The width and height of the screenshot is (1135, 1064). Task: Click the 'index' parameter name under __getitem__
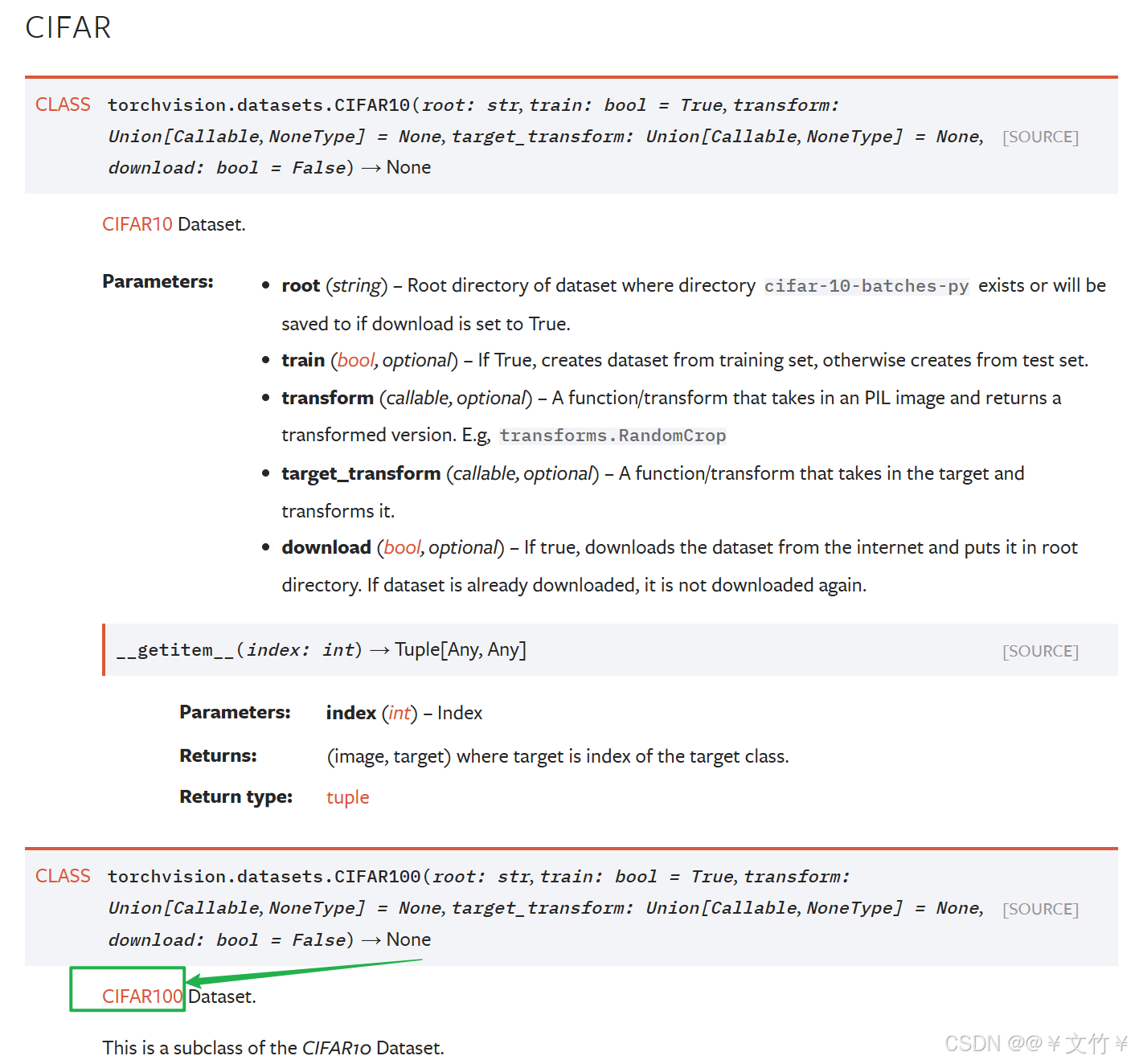coord(351,713)
